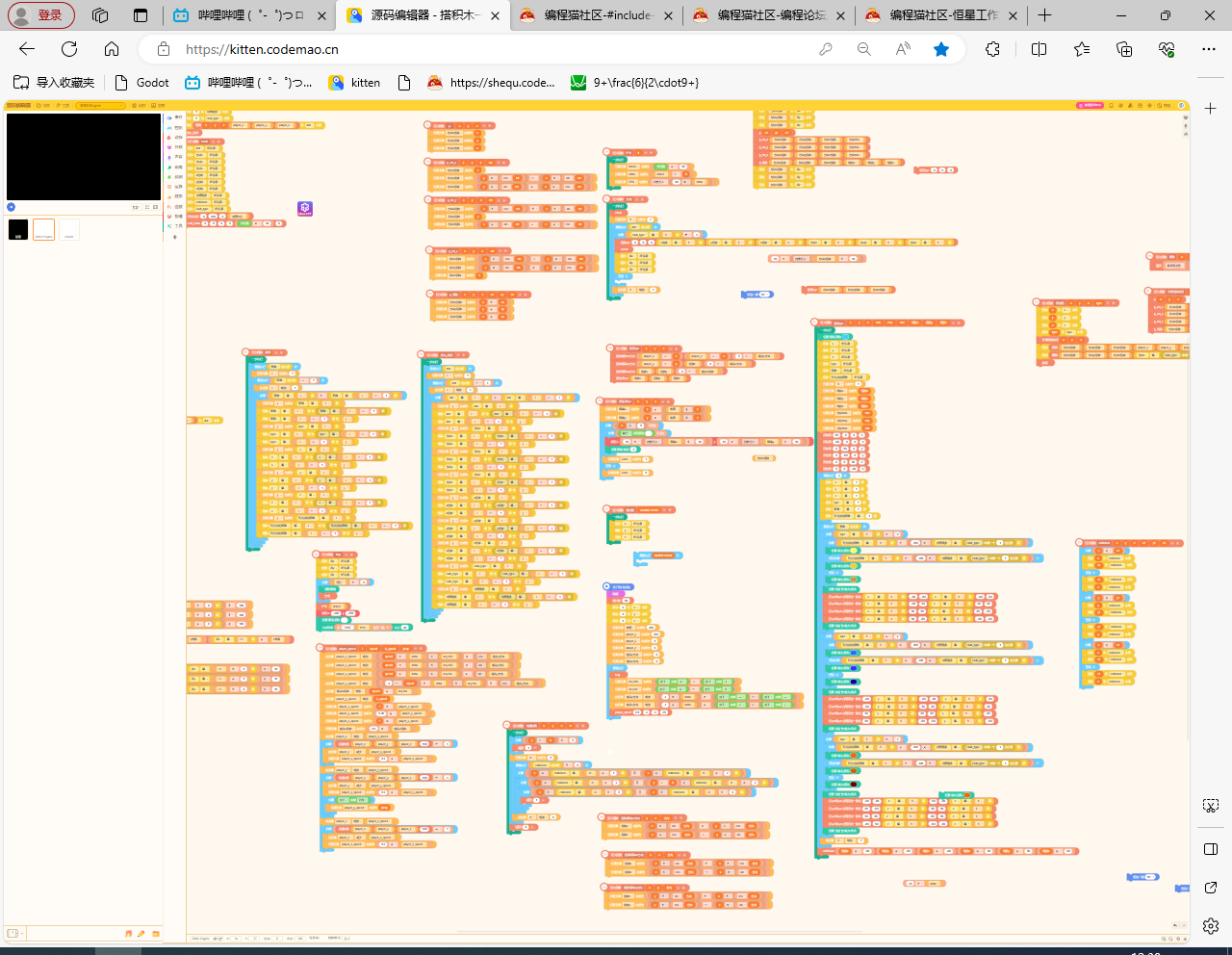Open the kitten bookmark
The image size is (1232, 955).
click(x=354, y=83)
